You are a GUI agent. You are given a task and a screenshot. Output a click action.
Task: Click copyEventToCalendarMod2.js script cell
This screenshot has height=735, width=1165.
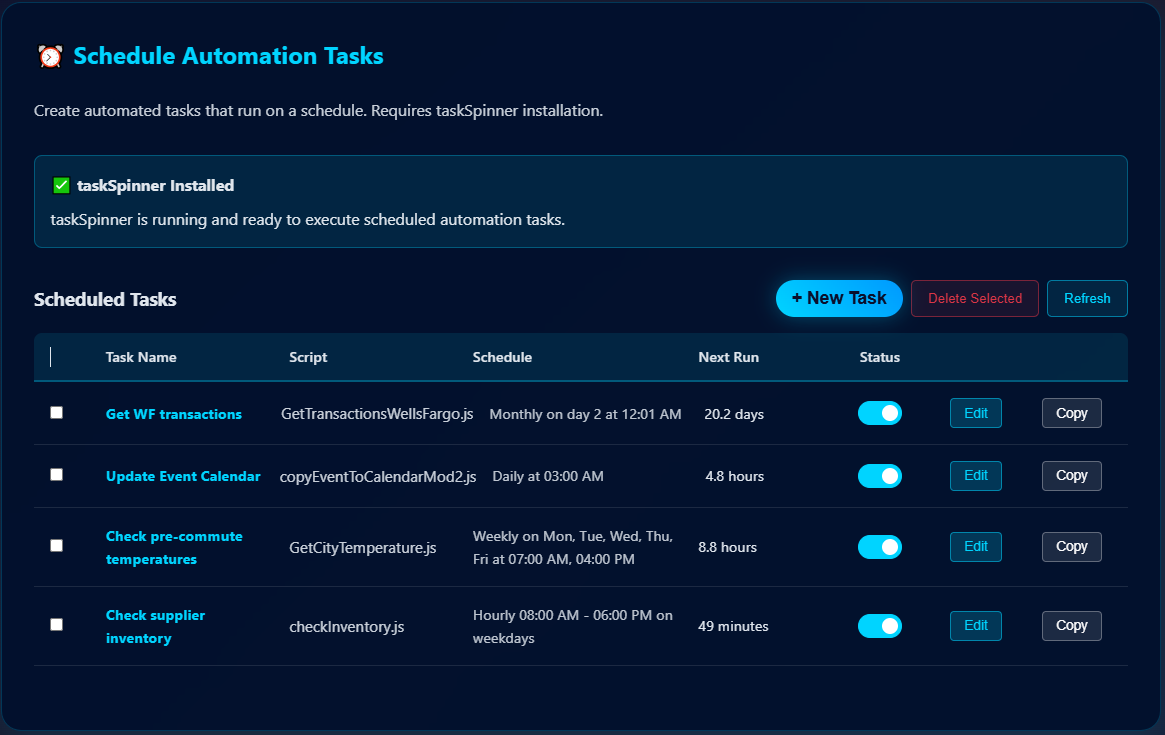[x=377, y=476]
